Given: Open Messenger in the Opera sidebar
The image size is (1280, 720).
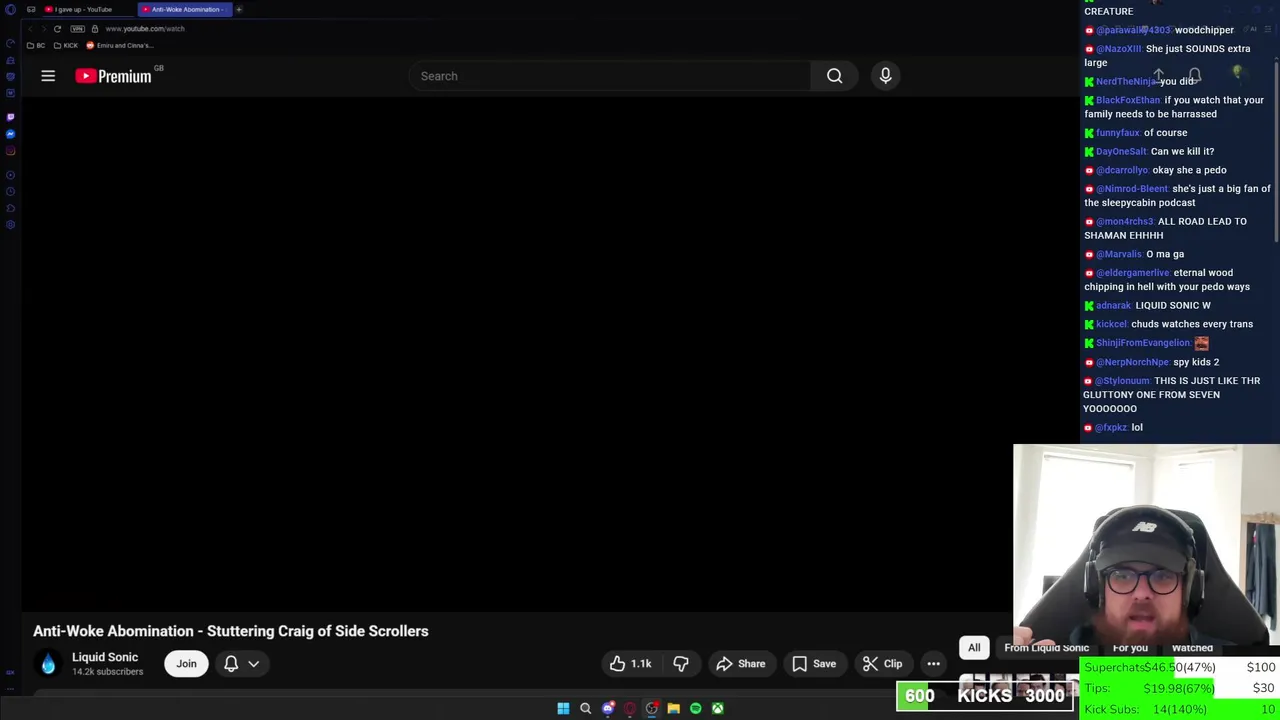Looking at the screenshot, I should [10, 134].
